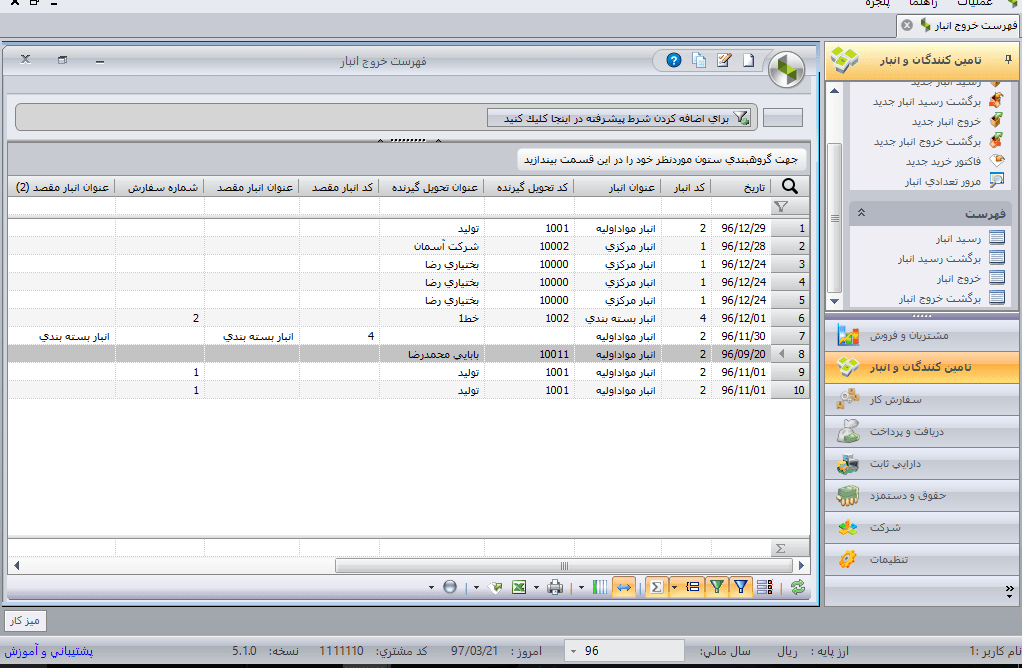
Task: Open the پنجره menu
Action: [x=877, y=3]
